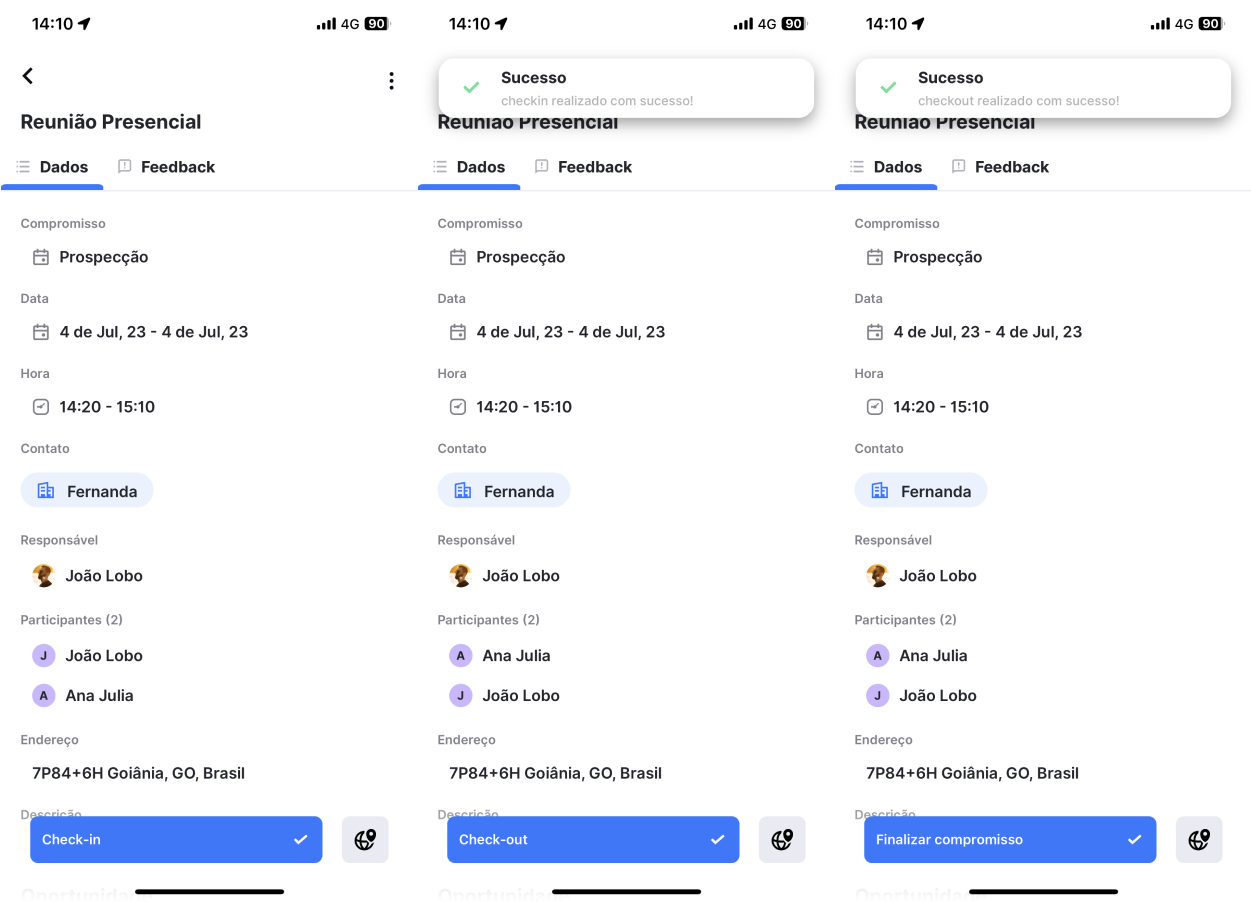Tap the map globe icon beside Check-in
The width and height of the screenshot is (1251, 902).
point(365,840)
